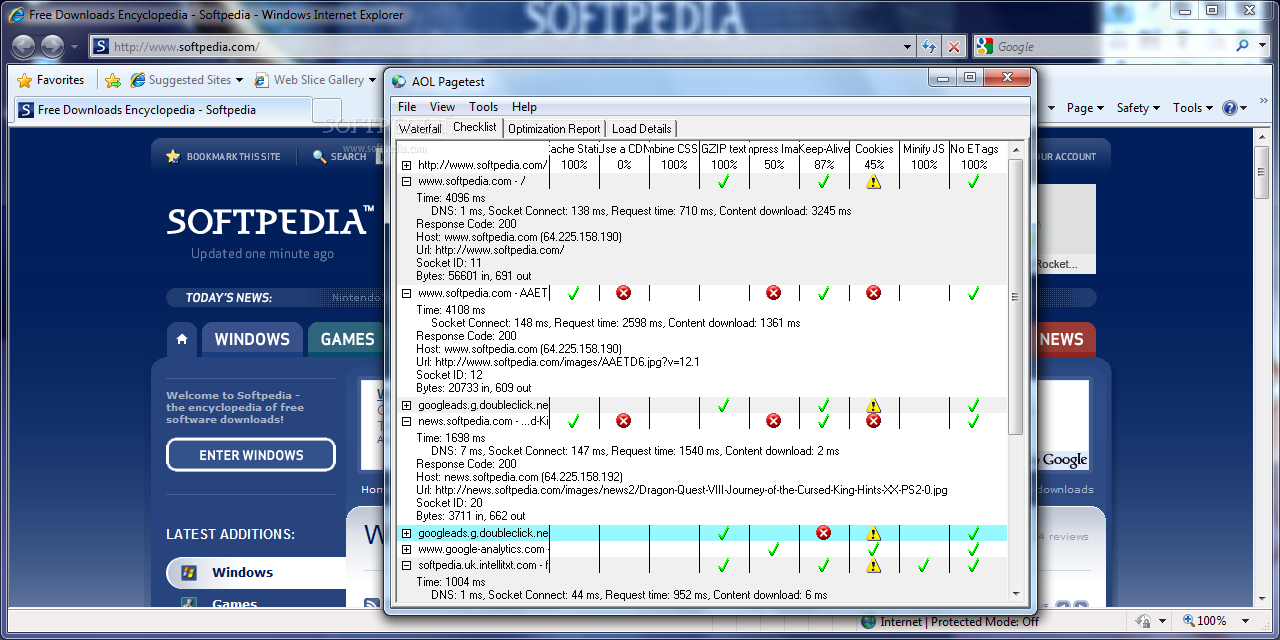Screen dimensions: 1280x640
Task: Click the Minify JS checkmark in the softpedia.uk.intellitxt.com row
Action: click(924, 565)
